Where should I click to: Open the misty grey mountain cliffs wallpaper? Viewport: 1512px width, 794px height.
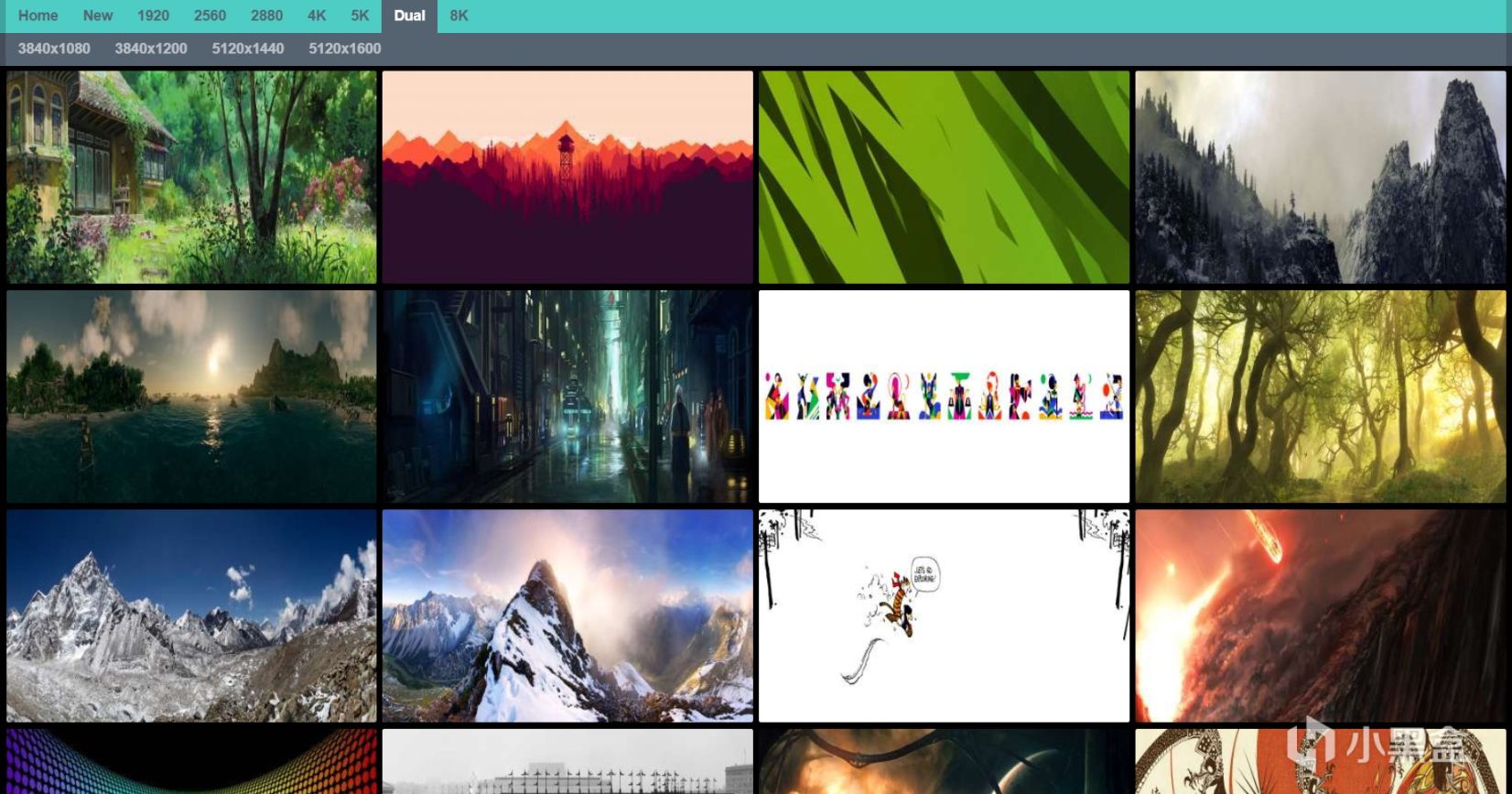pyautogui.click(x=1320, y=177)
